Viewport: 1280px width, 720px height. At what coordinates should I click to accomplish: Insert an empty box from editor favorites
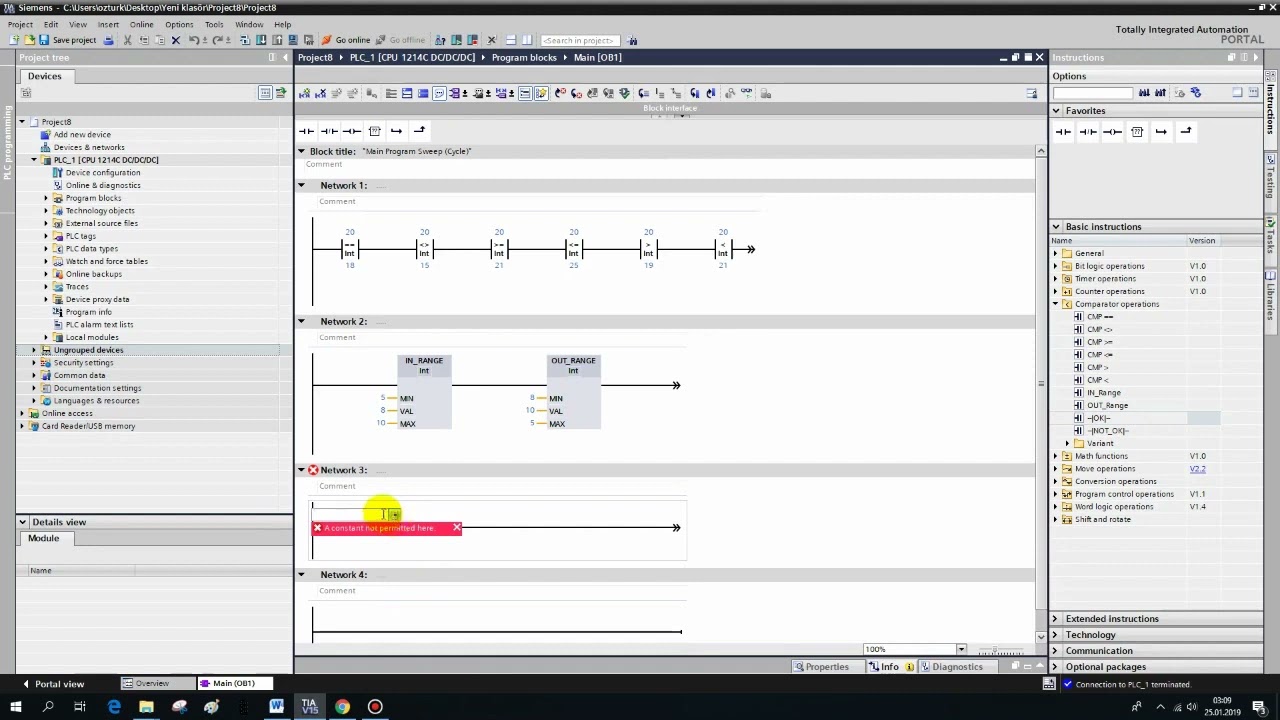[x=375, y=131]
